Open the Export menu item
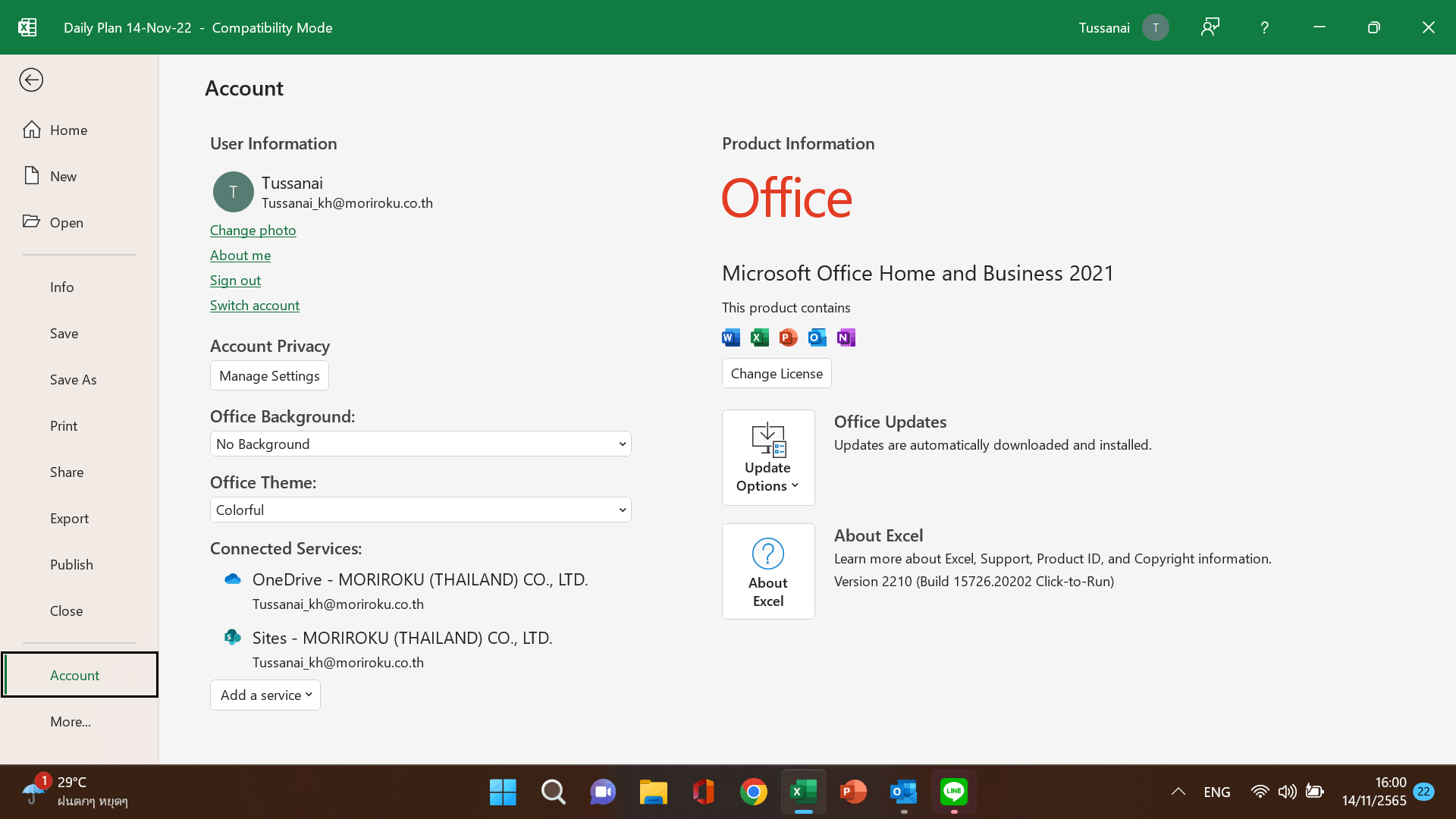1456x819 pixels. [x=69, y=518]
